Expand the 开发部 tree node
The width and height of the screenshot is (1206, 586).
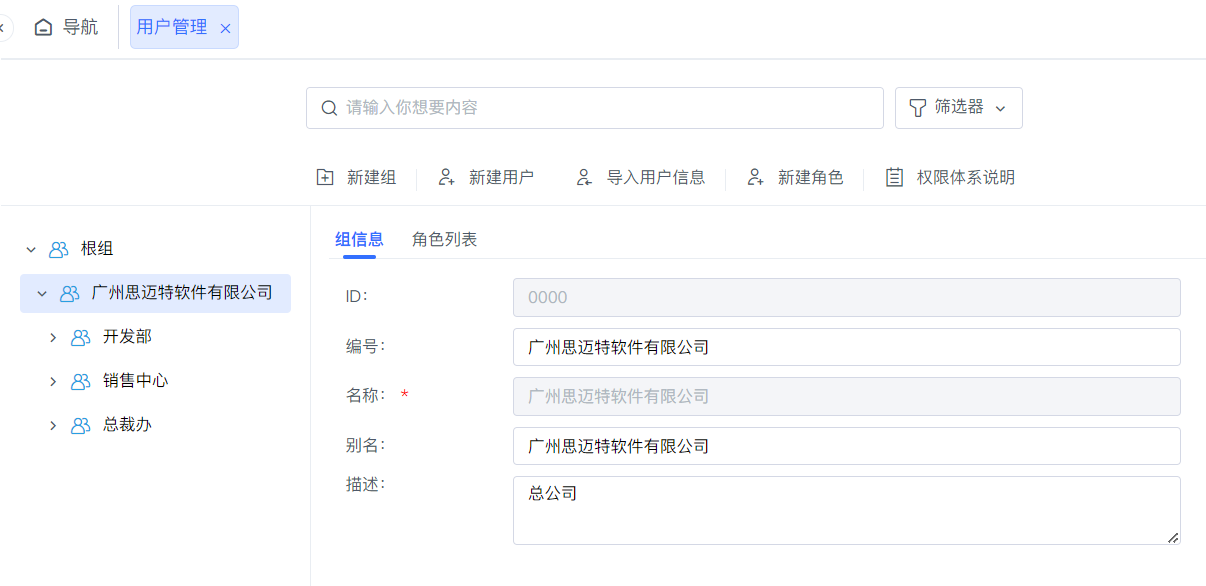(x=53, y=338)
